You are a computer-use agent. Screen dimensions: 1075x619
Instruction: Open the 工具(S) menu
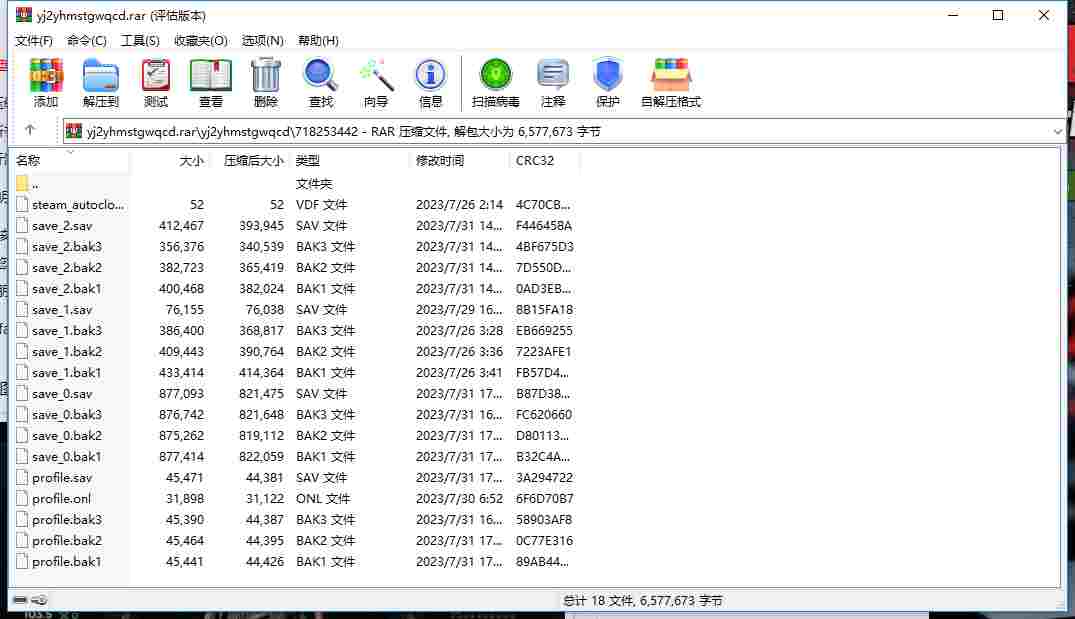(140, 40)
